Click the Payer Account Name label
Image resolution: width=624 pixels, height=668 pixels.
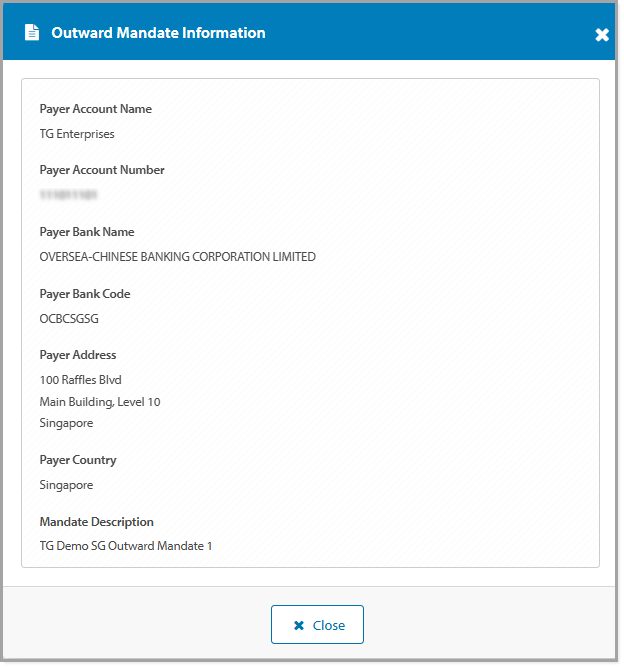(x=96, y=109)
